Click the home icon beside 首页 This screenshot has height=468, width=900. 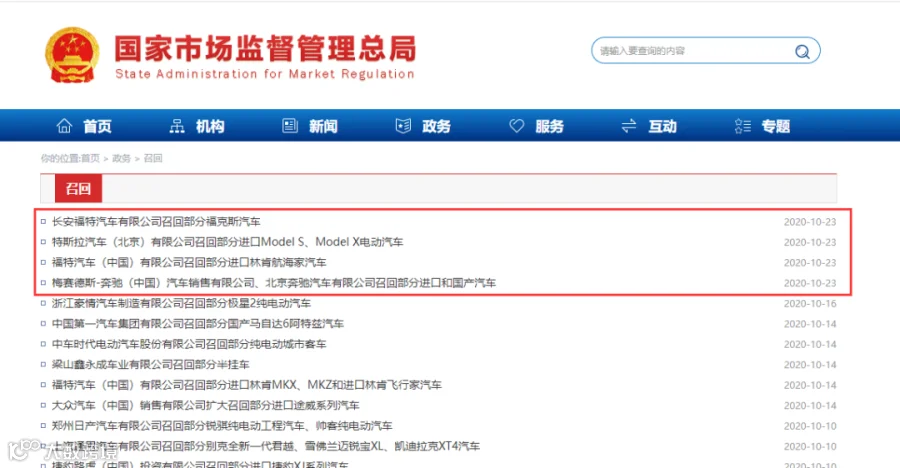click(64, 126)
